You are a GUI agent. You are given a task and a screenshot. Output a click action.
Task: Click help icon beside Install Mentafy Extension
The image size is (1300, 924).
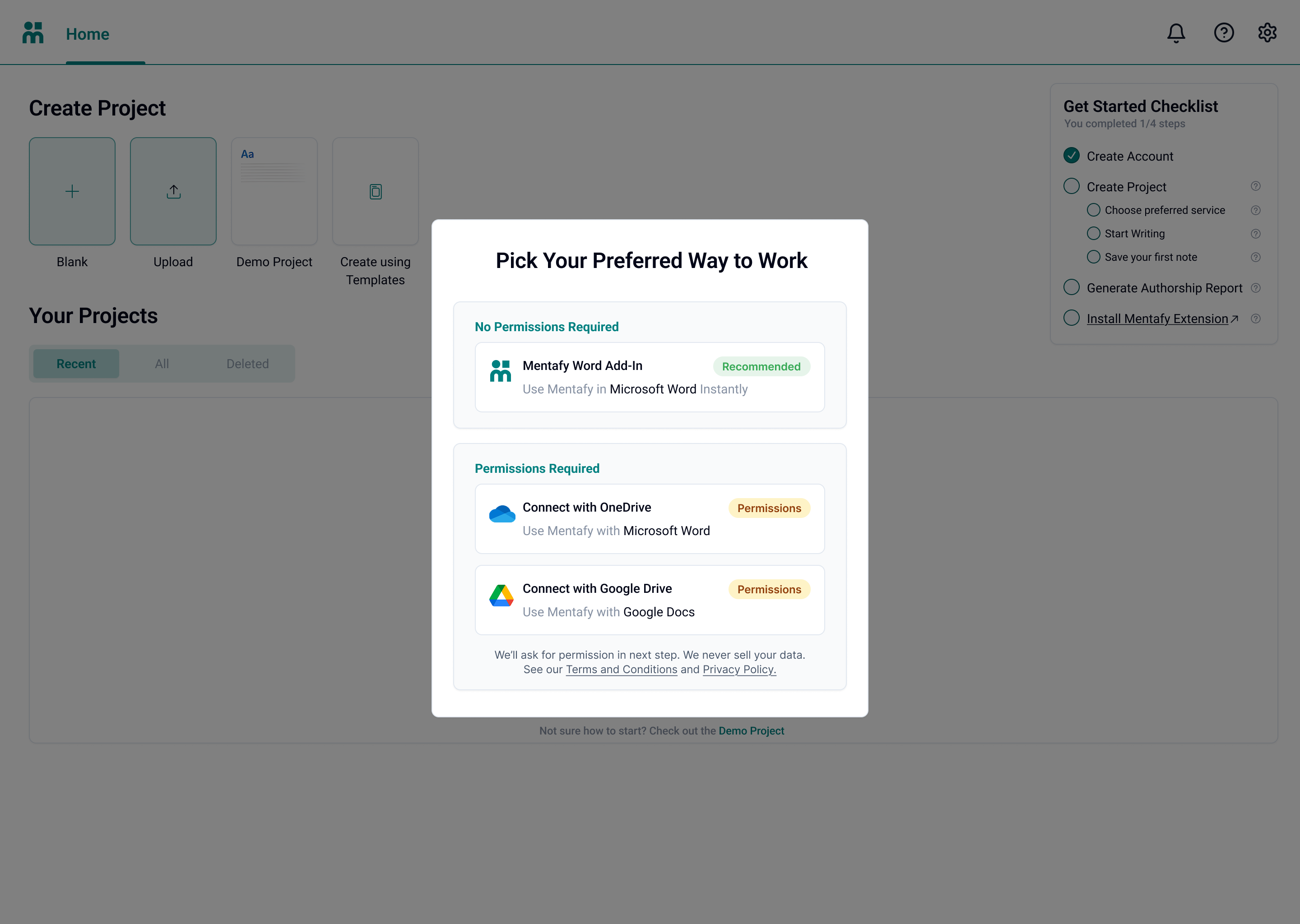point(1256,319)
